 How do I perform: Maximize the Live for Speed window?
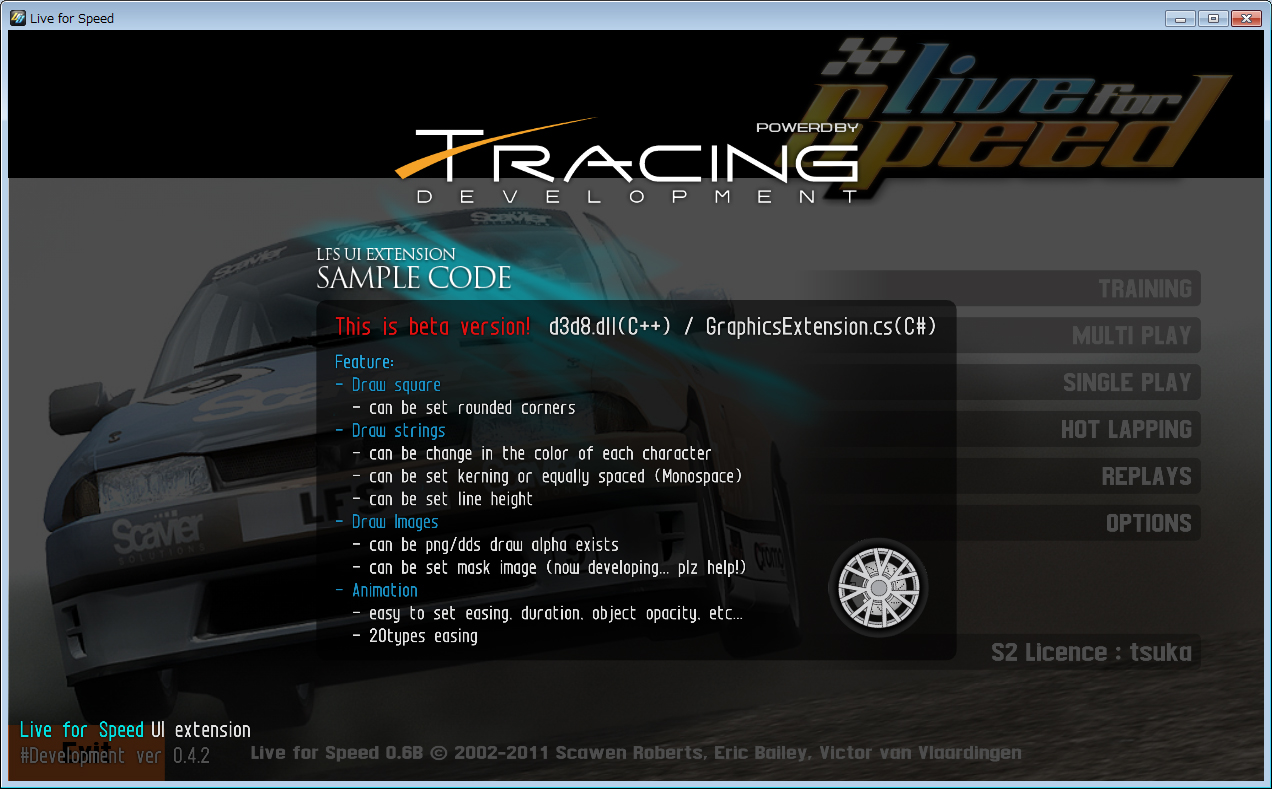1213,18
